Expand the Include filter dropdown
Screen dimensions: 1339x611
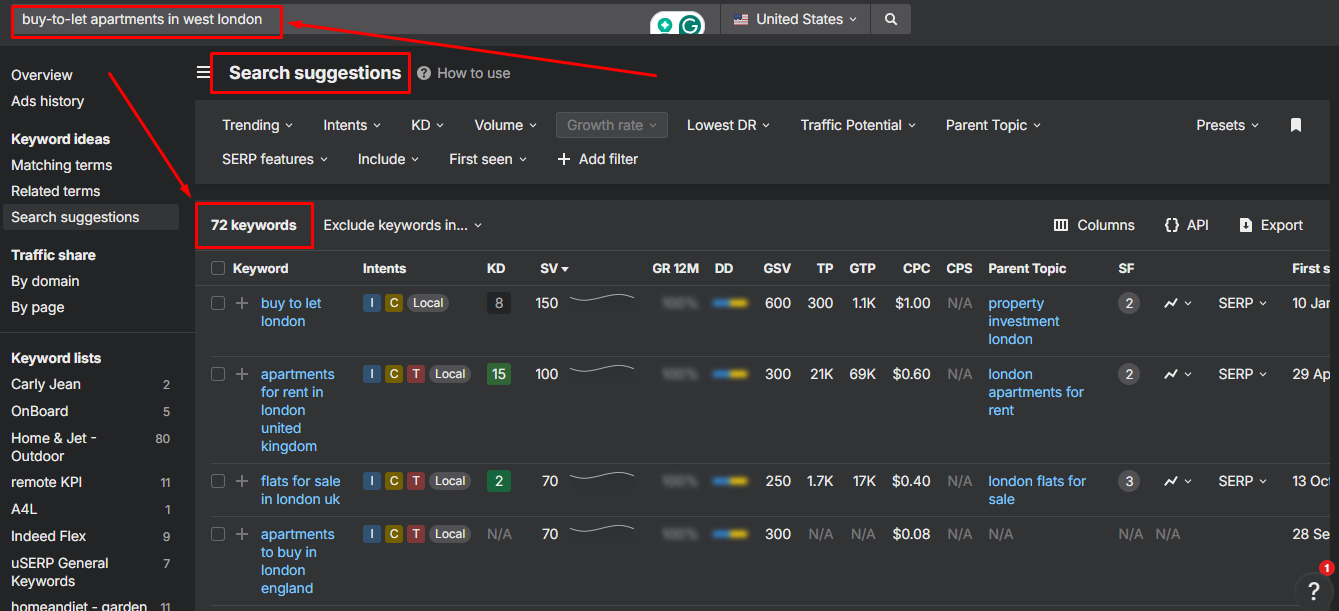coord(388,159)
